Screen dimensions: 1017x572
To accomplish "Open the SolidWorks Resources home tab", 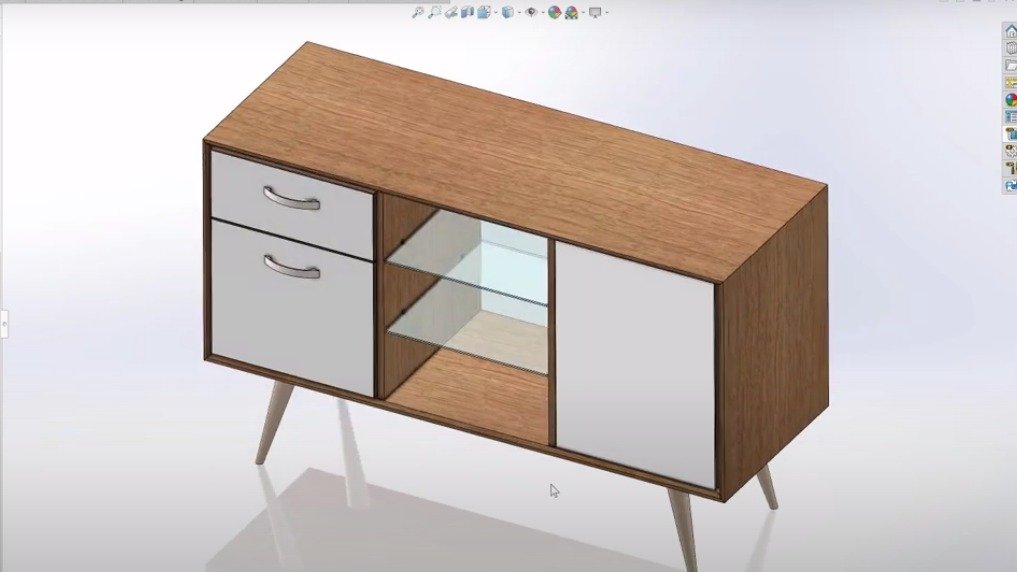I will tap(1010, 30).
